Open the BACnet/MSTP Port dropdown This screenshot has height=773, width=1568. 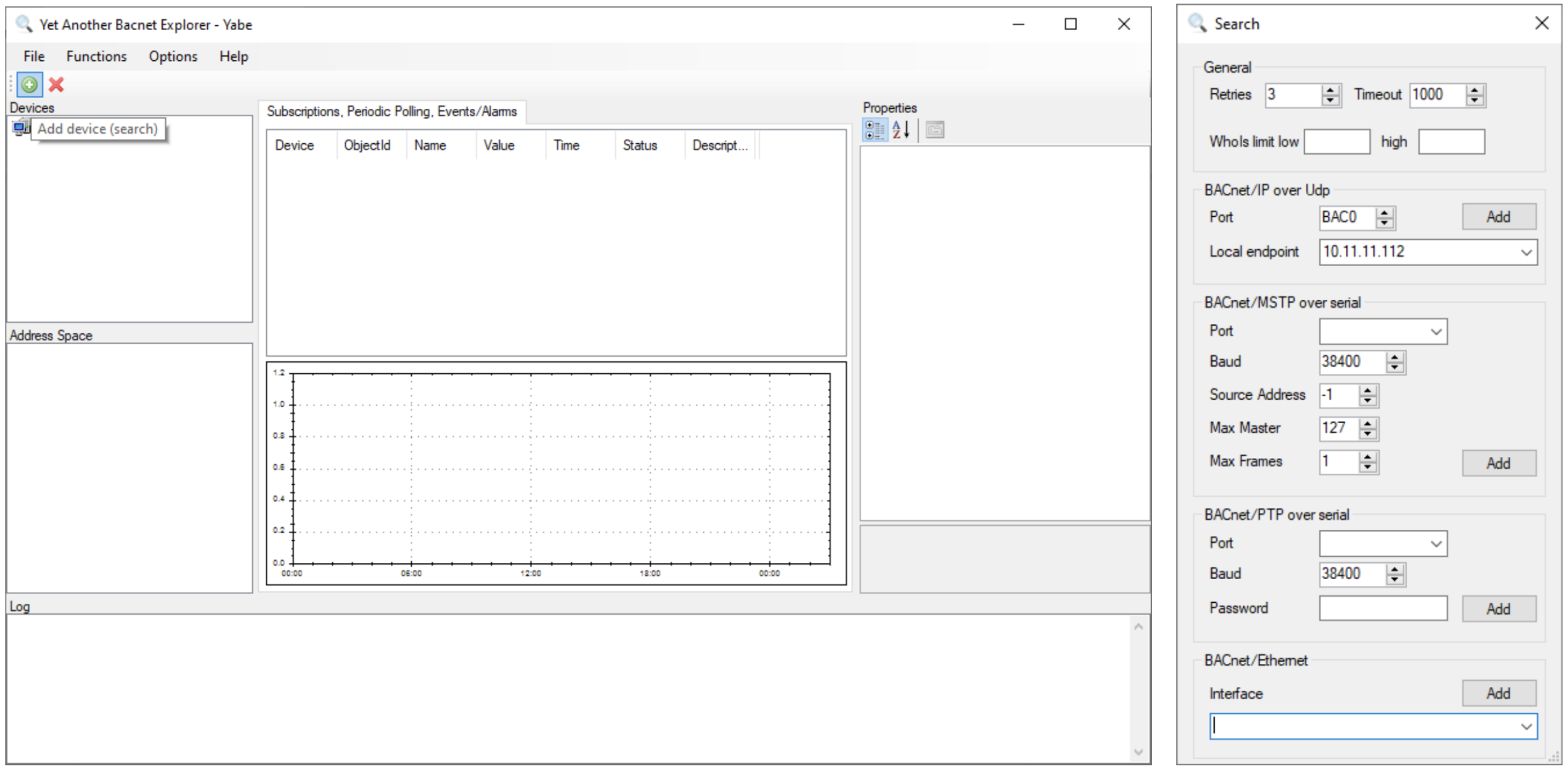point(1437,331)
